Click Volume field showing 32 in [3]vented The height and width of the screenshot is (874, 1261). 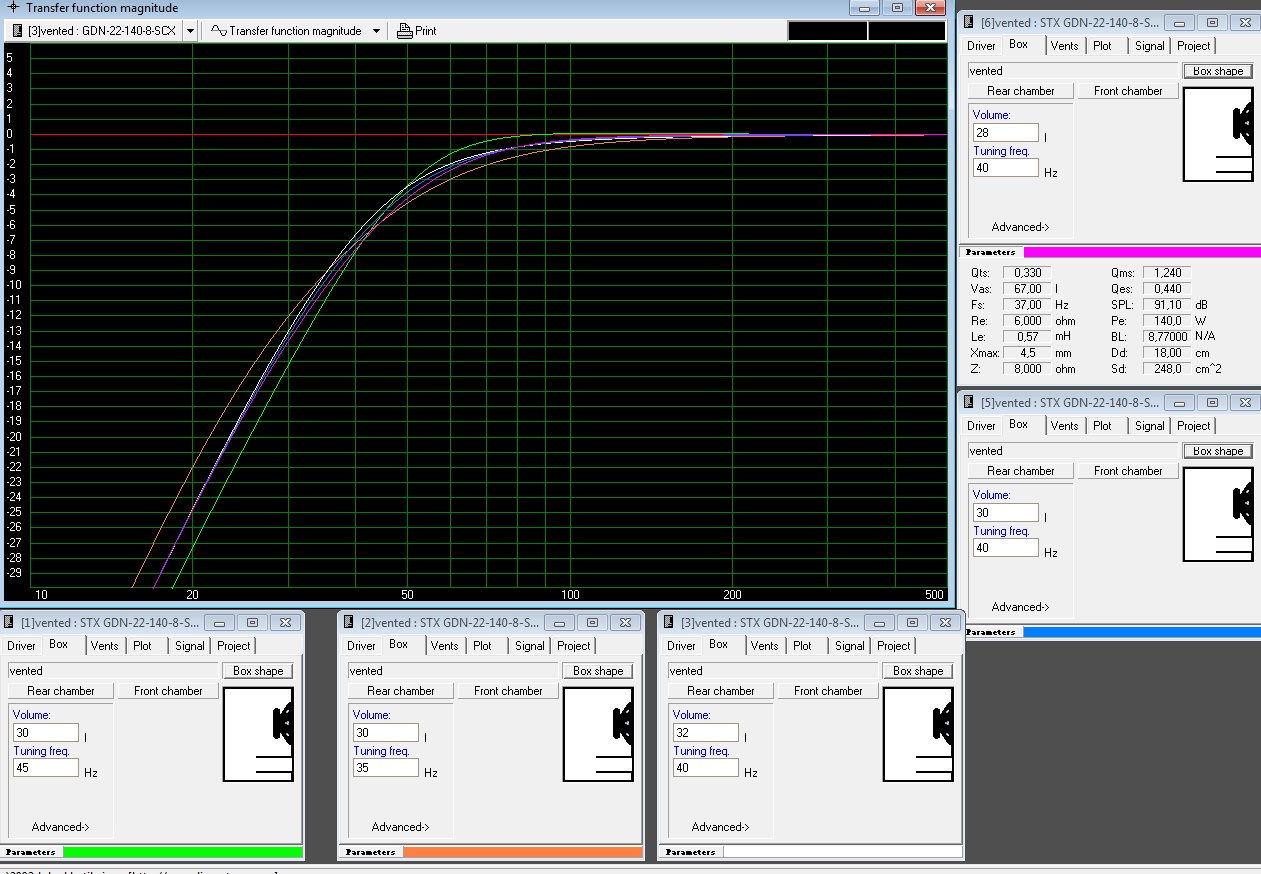point(706,732)
